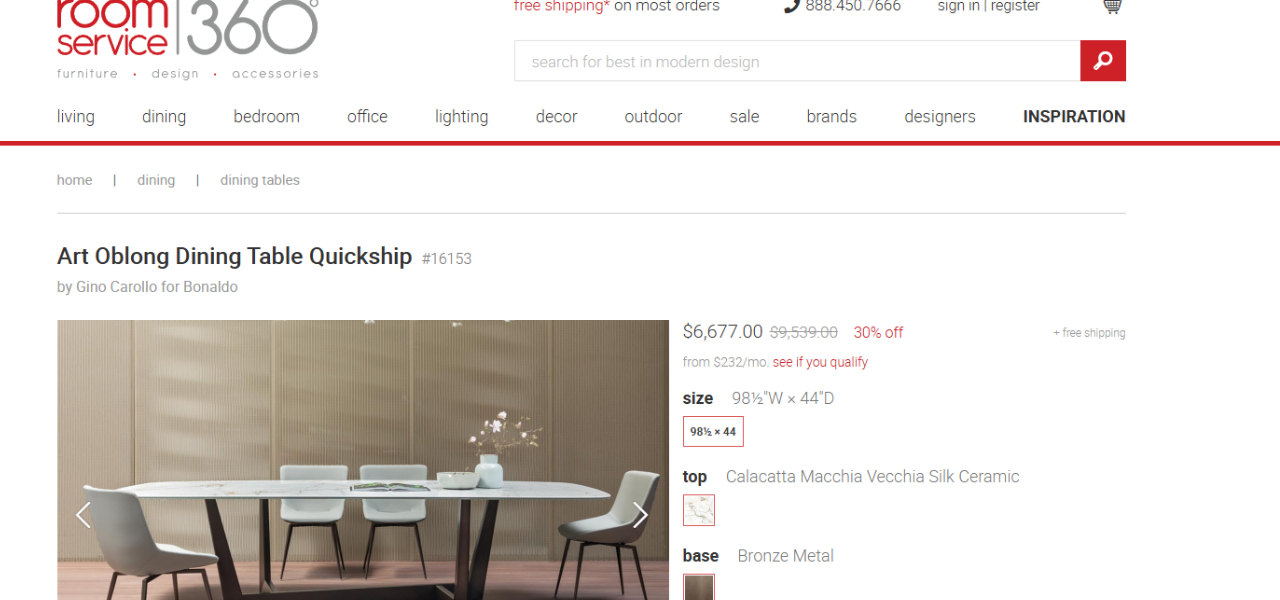The image size is (1280, 600).
Task: Expand the outdoor category menu
Action: (x=653, y=116)
